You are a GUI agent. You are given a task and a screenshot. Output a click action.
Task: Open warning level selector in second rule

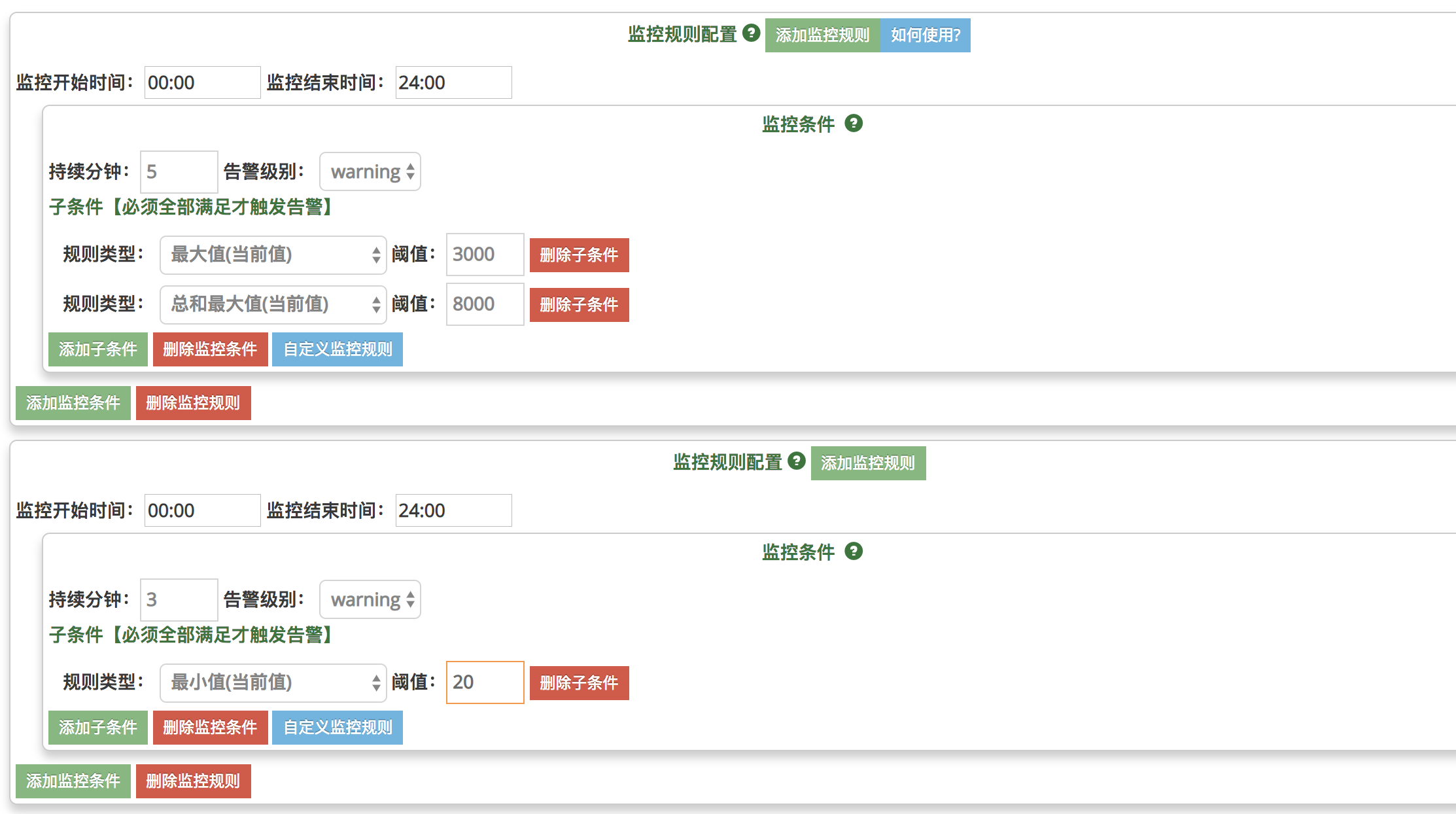(370, 599)
